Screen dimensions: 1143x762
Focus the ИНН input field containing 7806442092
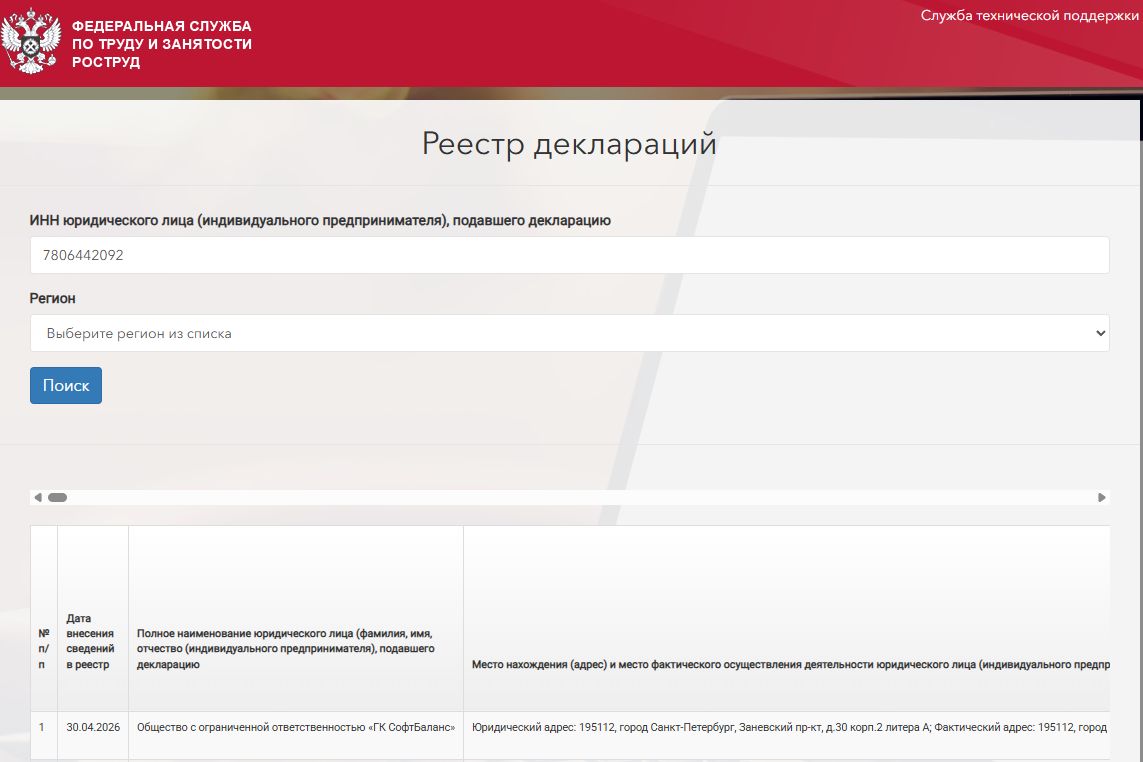coord(569,255)
